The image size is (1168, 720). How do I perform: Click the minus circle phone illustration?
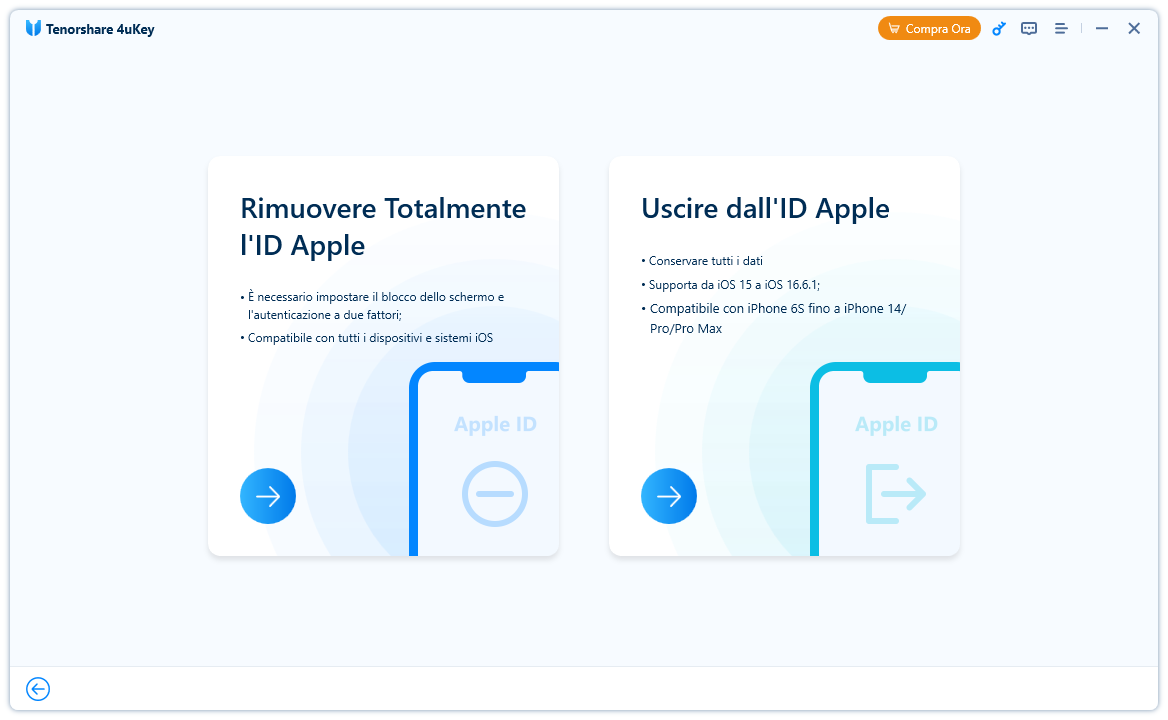495,494
